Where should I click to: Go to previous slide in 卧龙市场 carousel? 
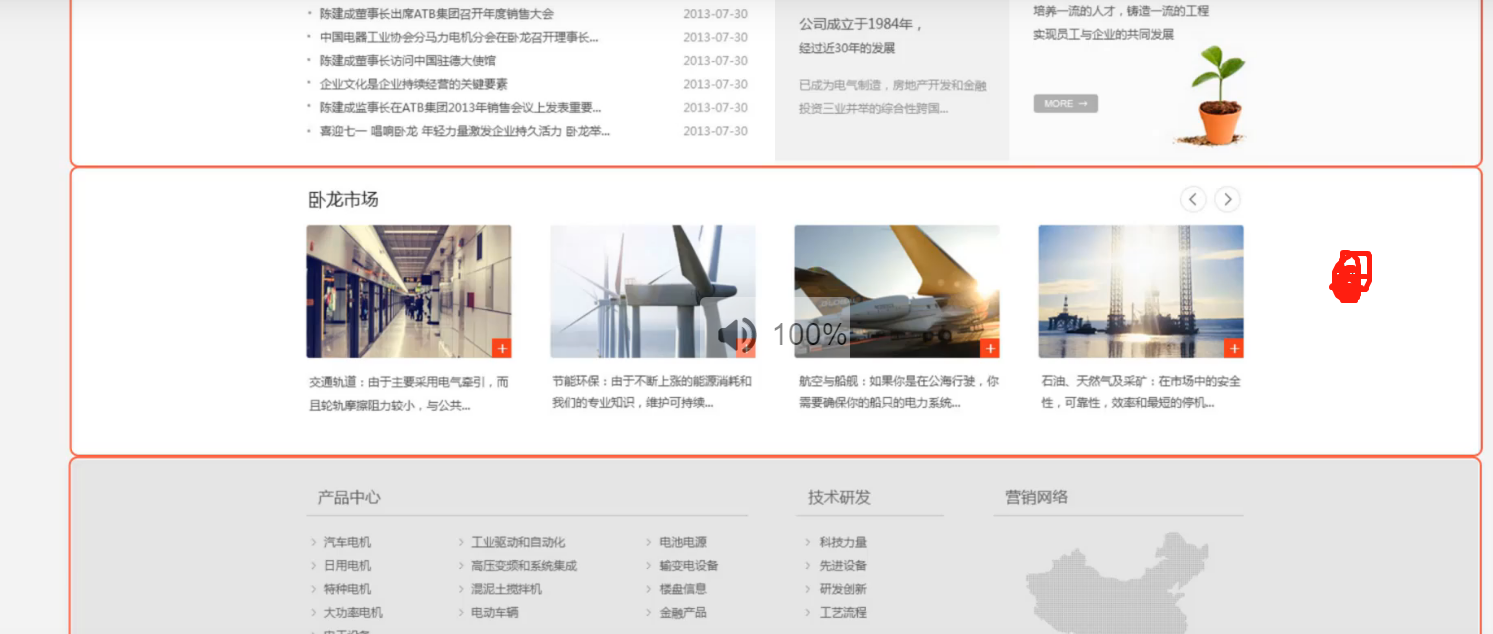coord(1193,199)
